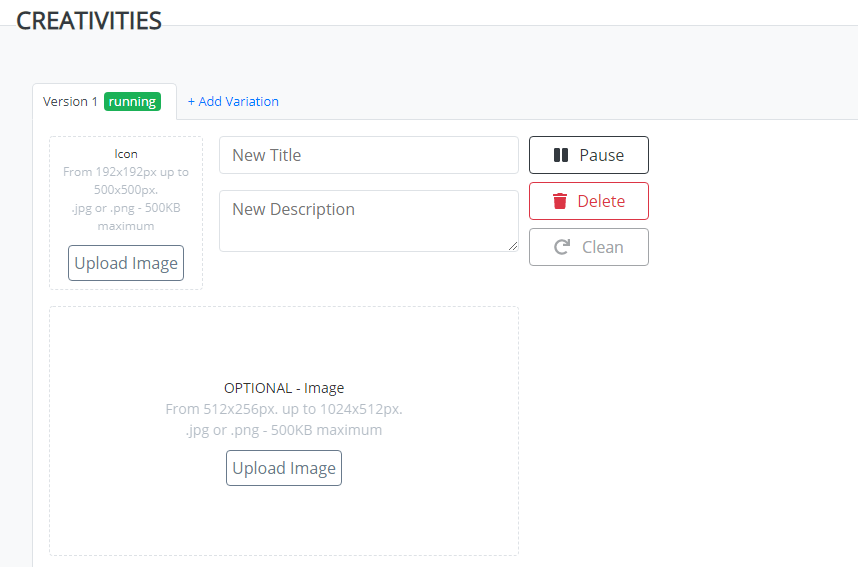Click the red trash can icon
858x567 pixels.
[x=560, y=201]
